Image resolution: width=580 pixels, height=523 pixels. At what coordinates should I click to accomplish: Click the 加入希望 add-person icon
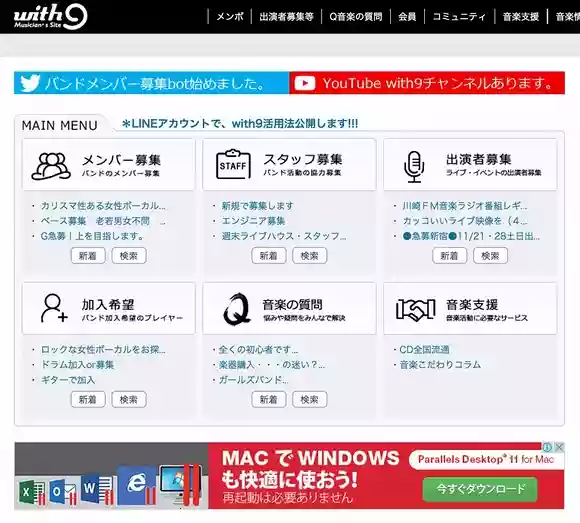click(x=54, y=308)
